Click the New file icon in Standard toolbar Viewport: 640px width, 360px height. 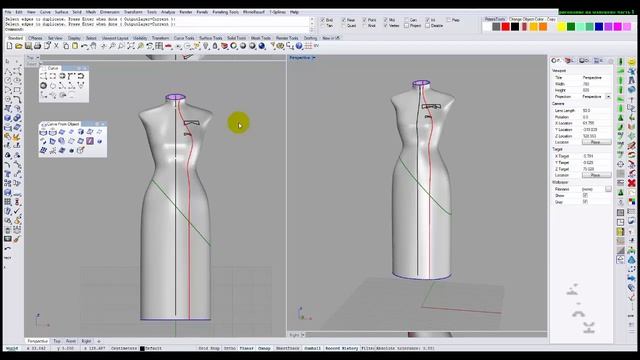coord(9,46)
